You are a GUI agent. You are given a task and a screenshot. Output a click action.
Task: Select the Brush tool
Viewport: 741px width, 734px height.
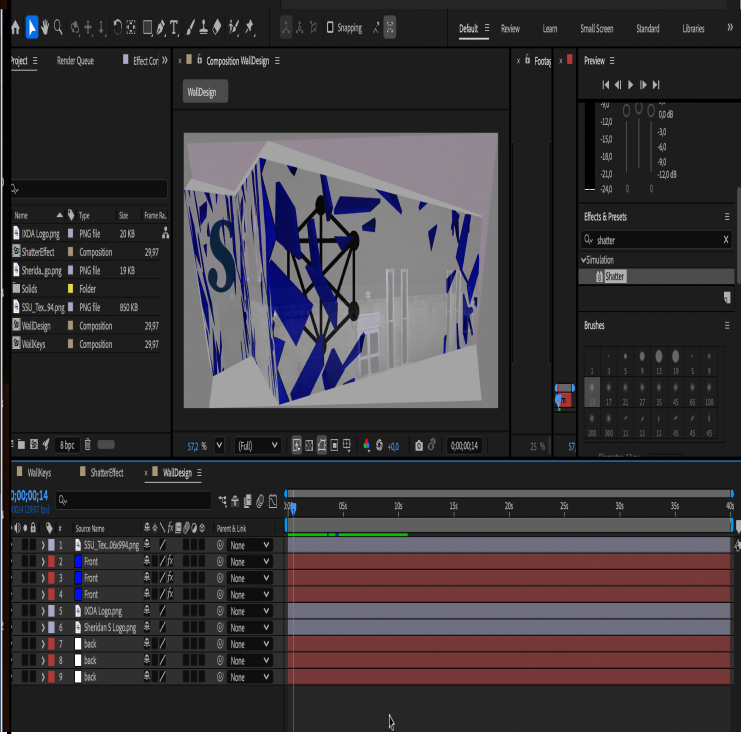(190, 28)
